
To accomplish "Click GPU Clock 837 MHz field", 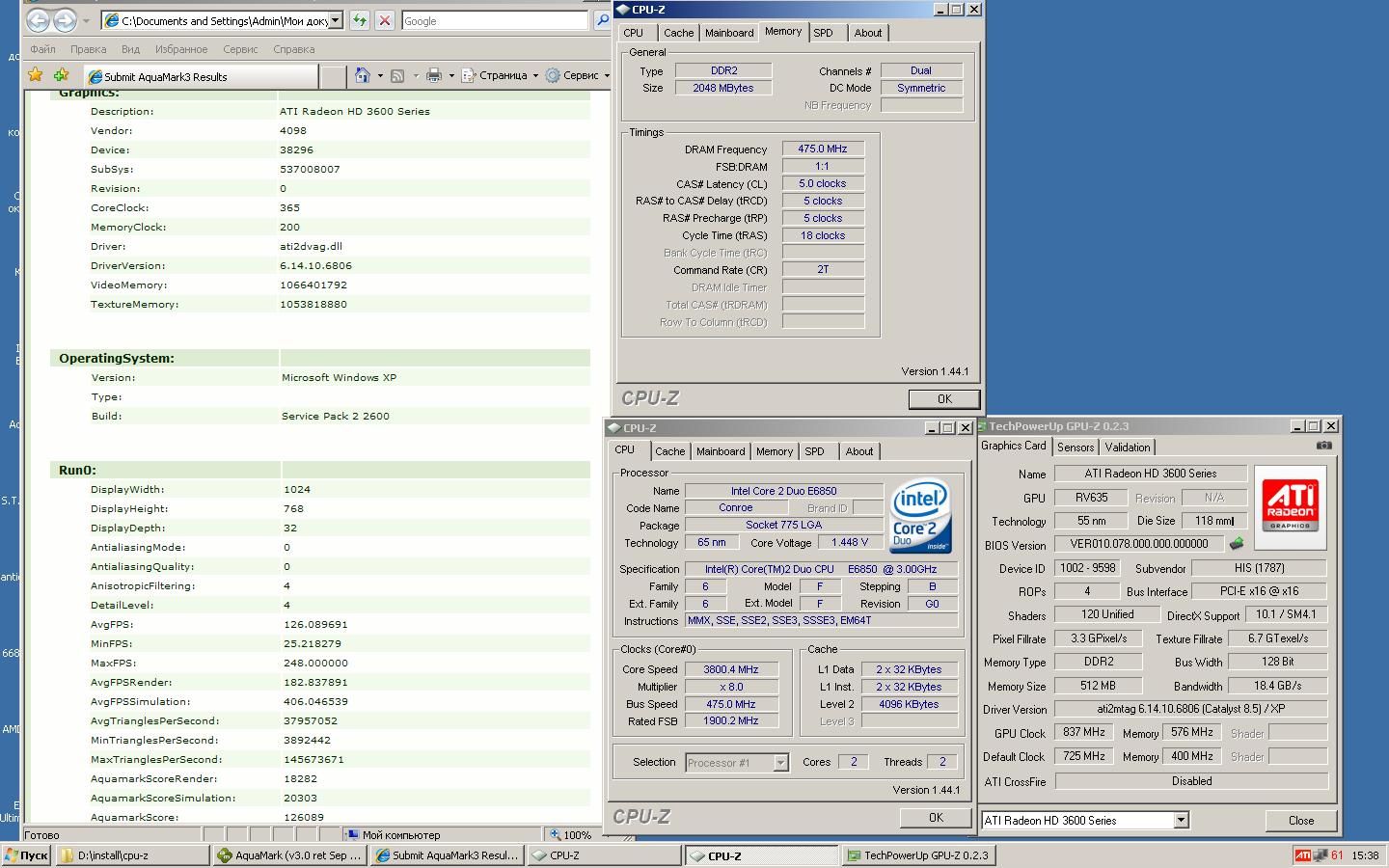I will 1084,733.
